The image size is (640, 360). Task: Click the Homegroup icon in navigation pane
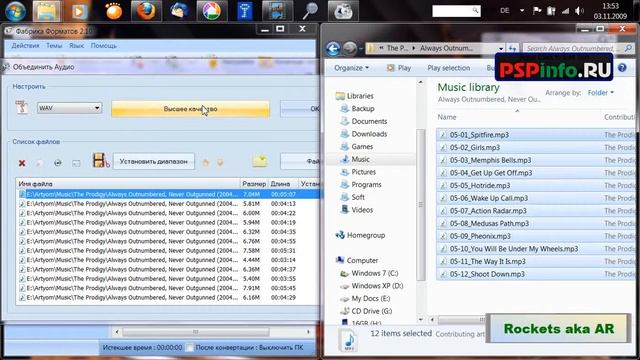tap(340, 235)
